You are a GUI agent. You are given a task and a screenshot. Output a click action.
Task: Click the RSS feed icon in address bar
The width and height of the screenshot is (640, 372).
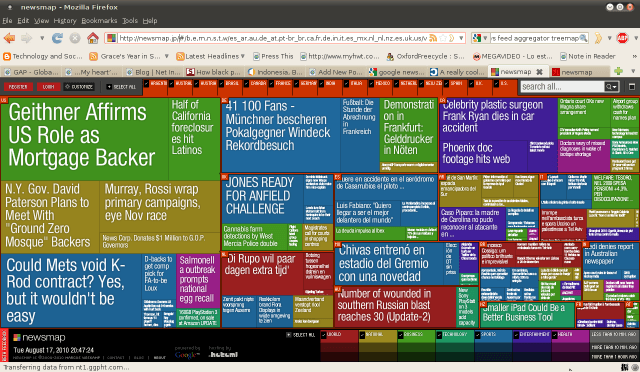[x=433, y=38]
